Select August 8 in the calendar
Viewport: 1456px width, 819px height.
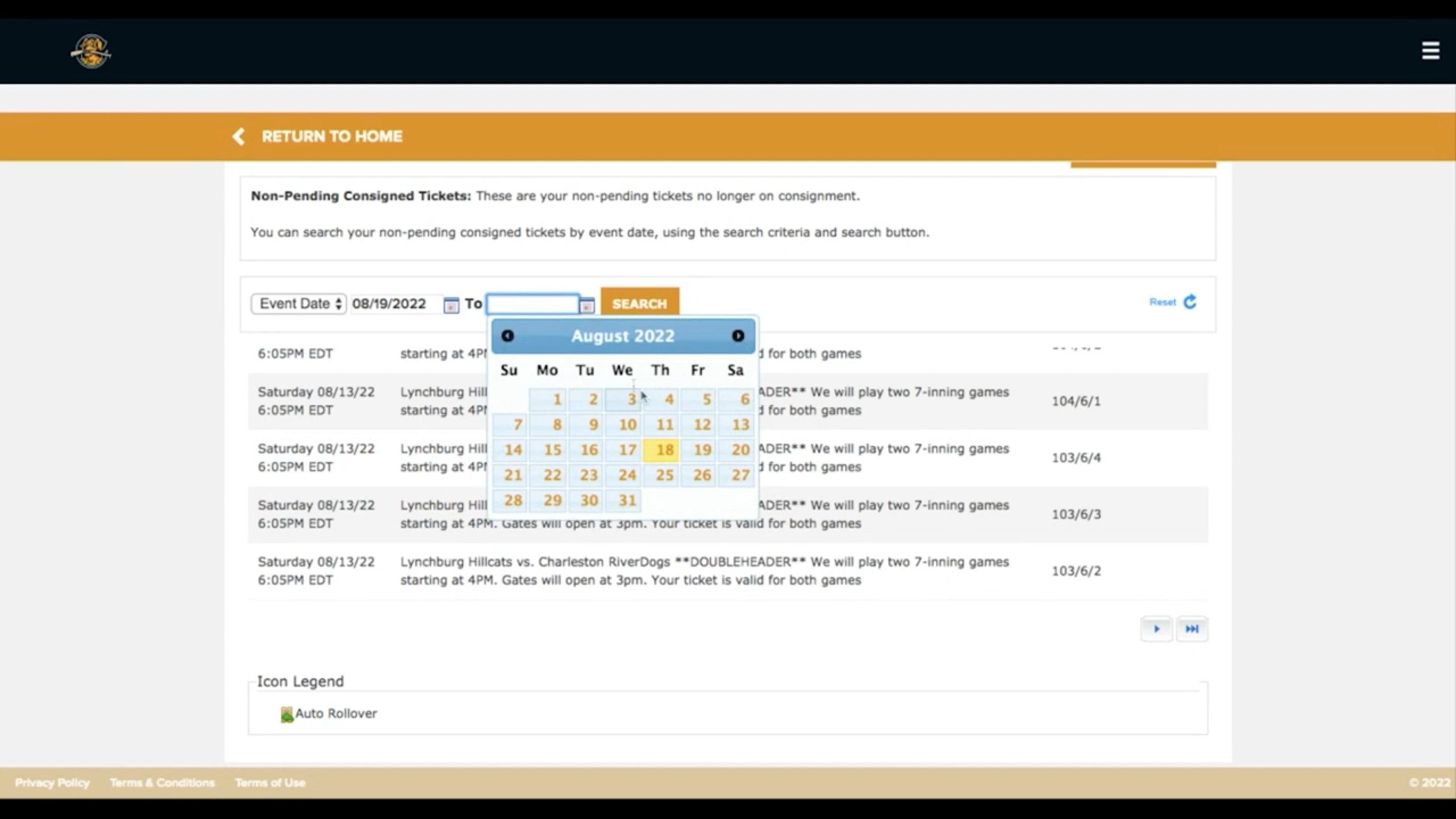point(548,425)
